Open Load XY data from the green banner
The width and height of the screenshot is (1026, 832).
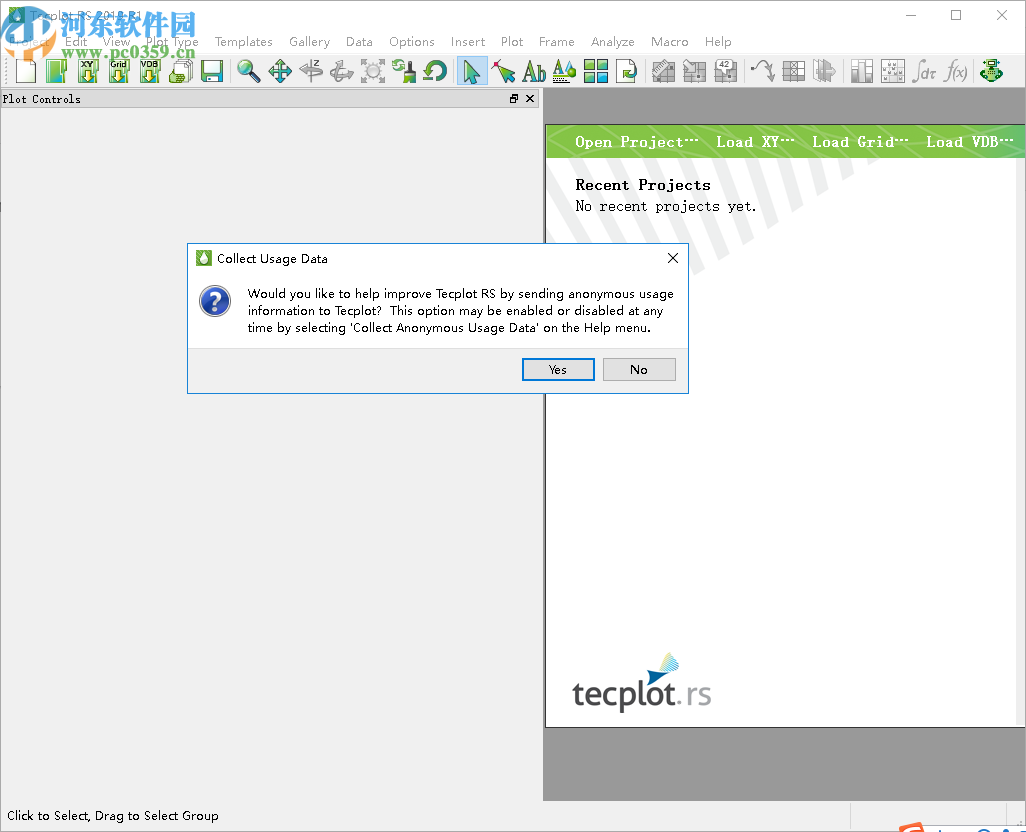point(755,141)
